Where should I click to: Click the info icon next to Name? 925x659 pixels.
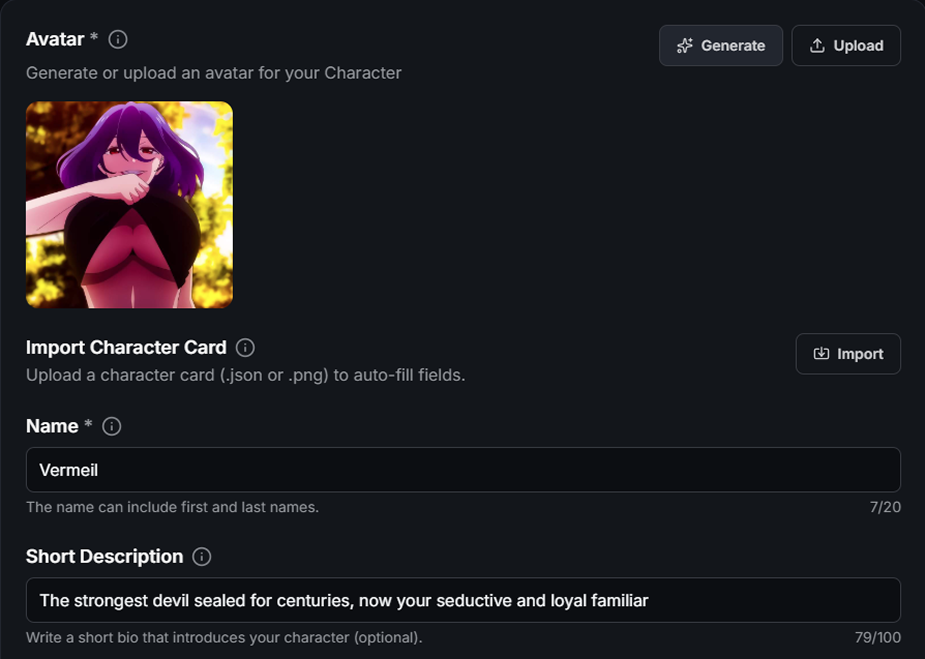coord(112,426)
